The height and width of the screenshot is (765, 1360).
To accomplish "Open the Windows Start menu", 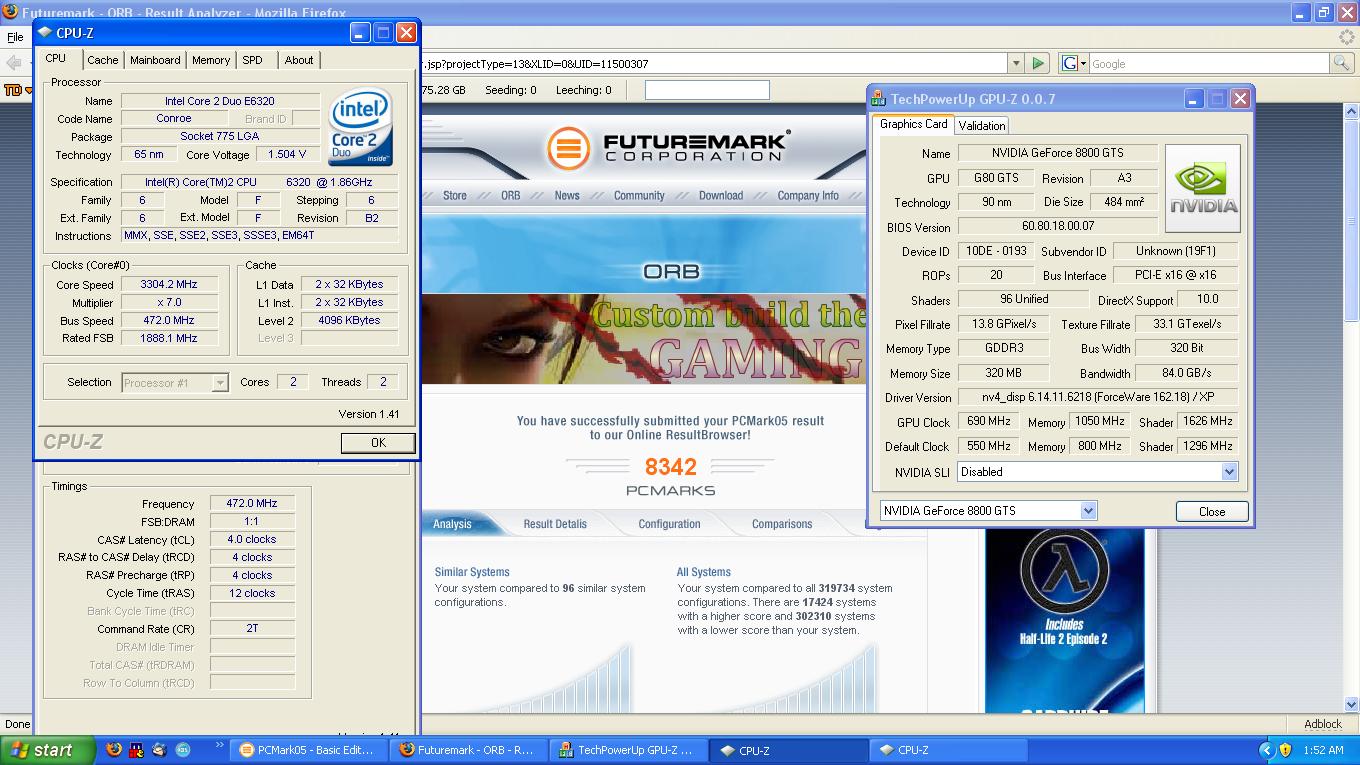I will pyautogui.click(x=48, y=750).
